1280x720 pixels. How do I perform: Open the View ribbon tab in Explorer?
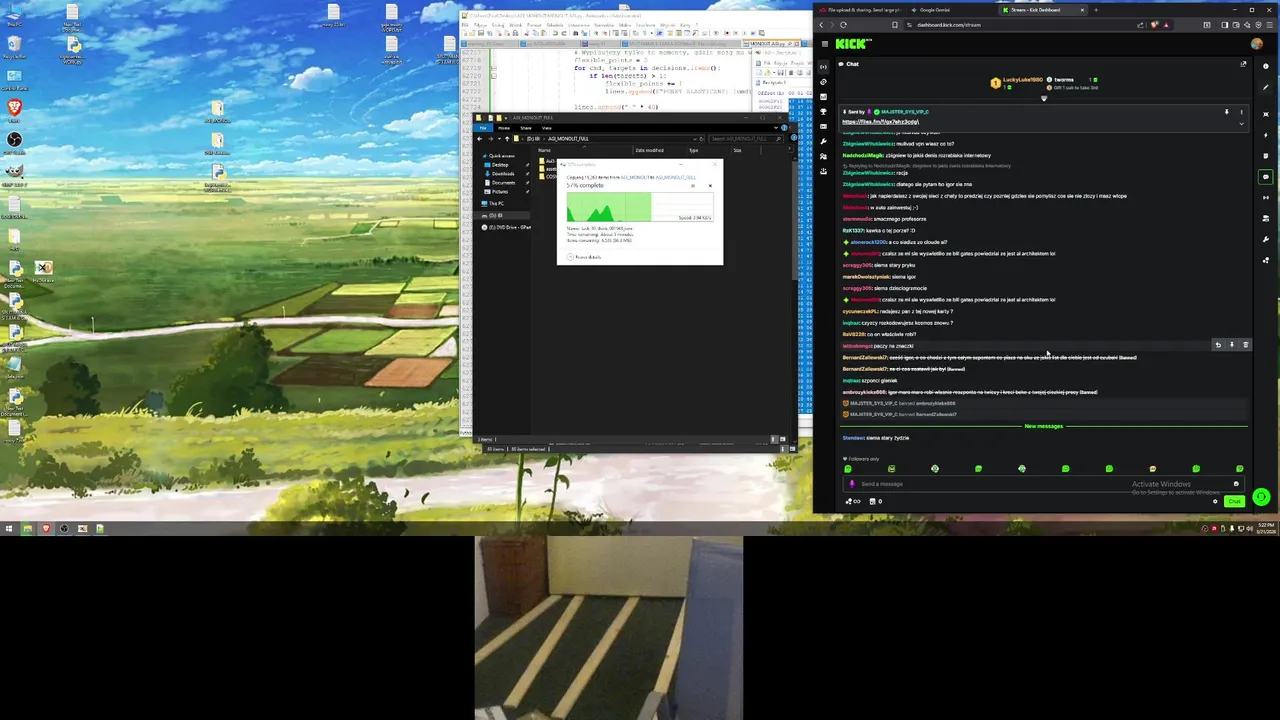(547, 128)
